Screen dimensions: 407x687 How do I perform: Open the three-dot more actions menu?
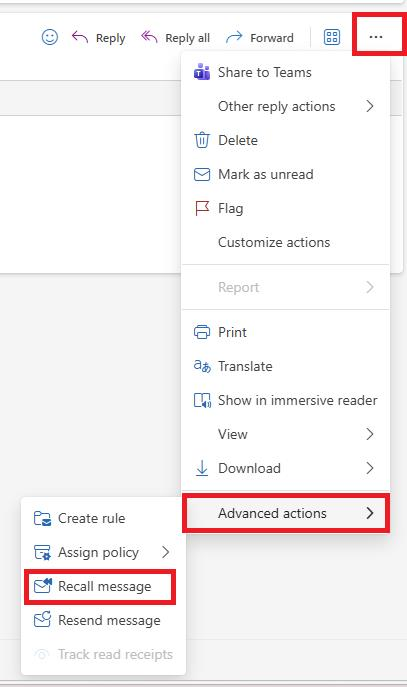376,37
